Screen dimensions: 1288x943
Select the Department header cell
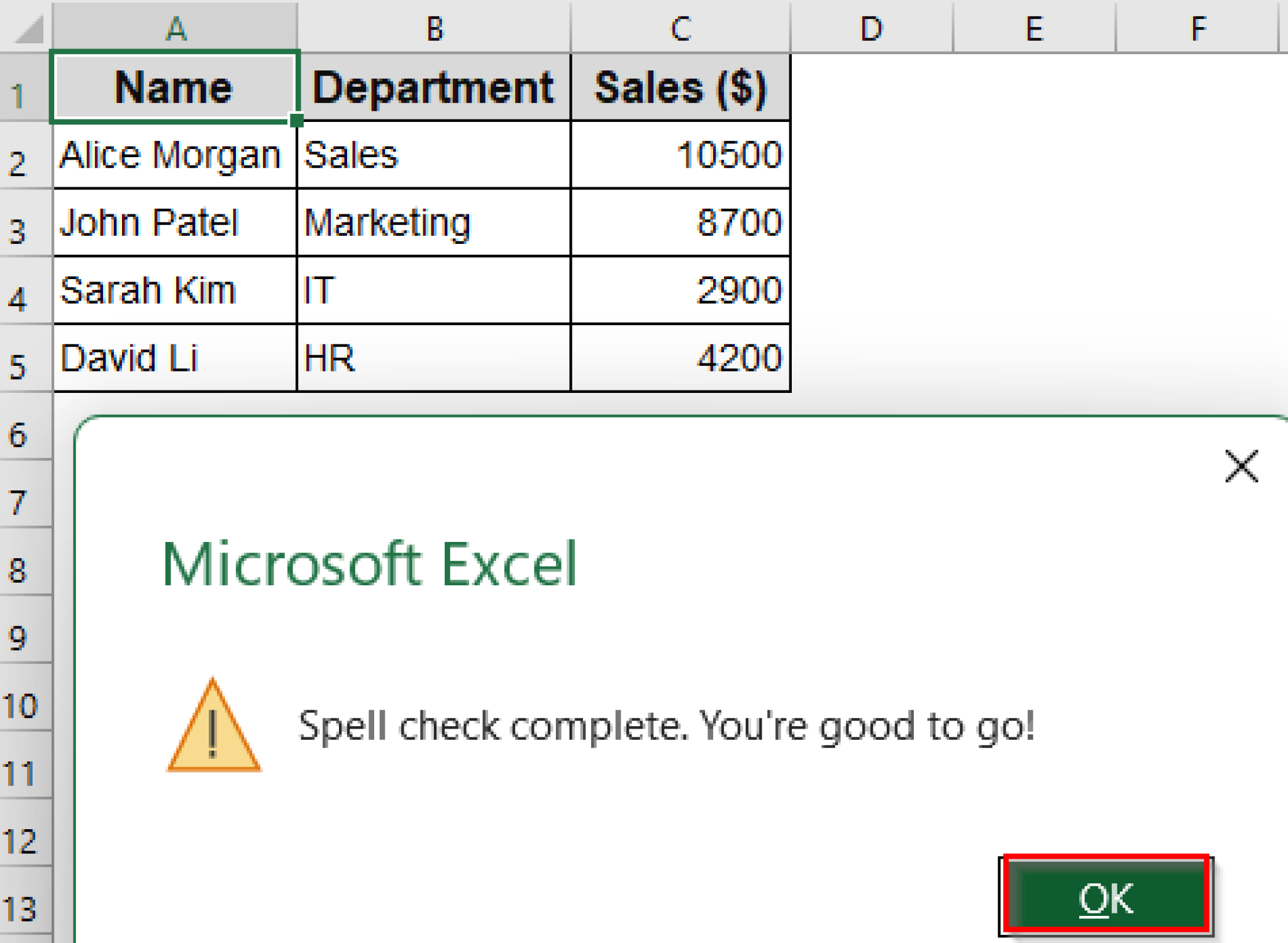[434, 87]
